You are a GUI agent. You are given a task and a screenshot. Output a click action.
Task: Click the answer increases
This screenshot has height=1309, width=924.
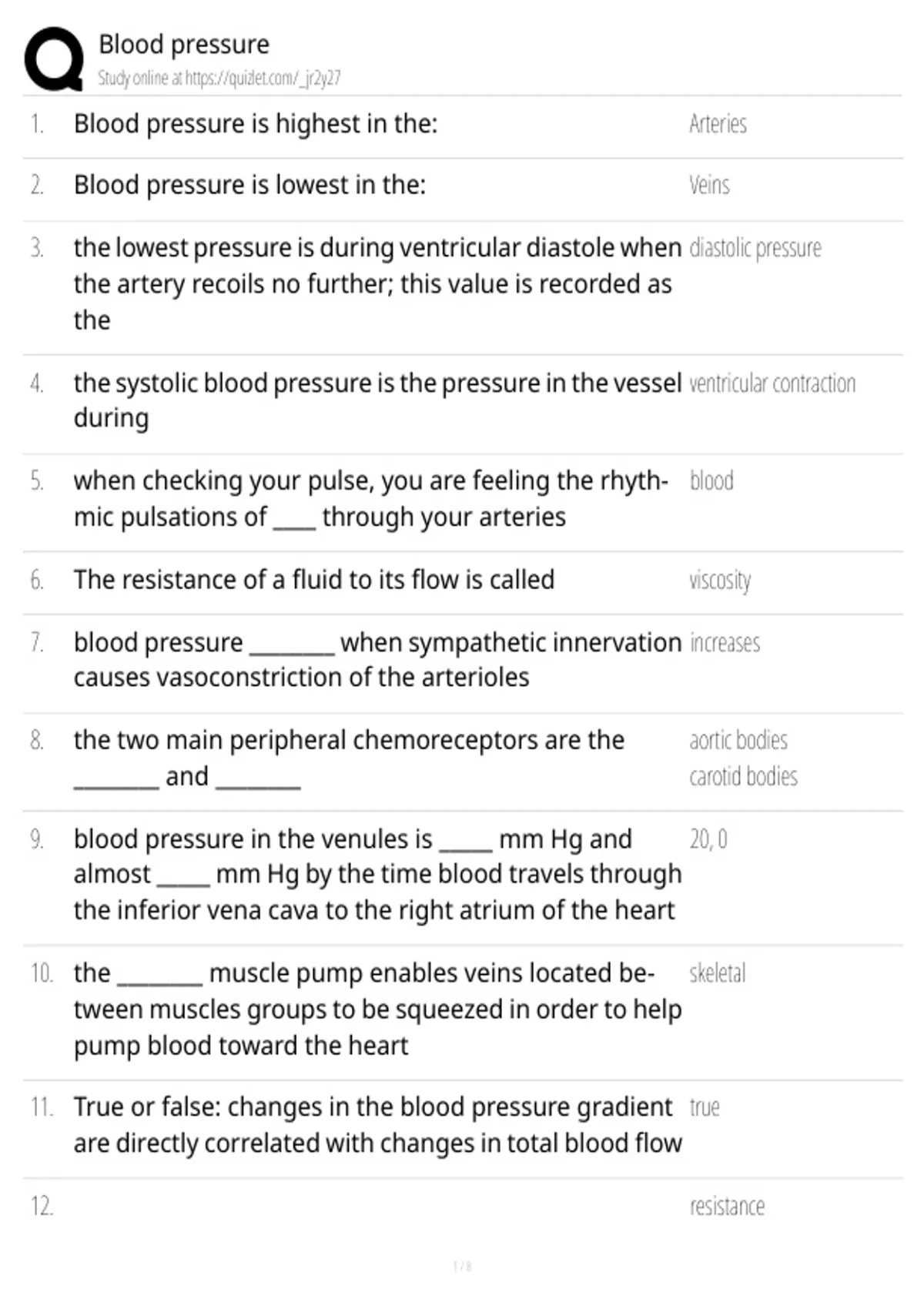[x=725, y=643]
